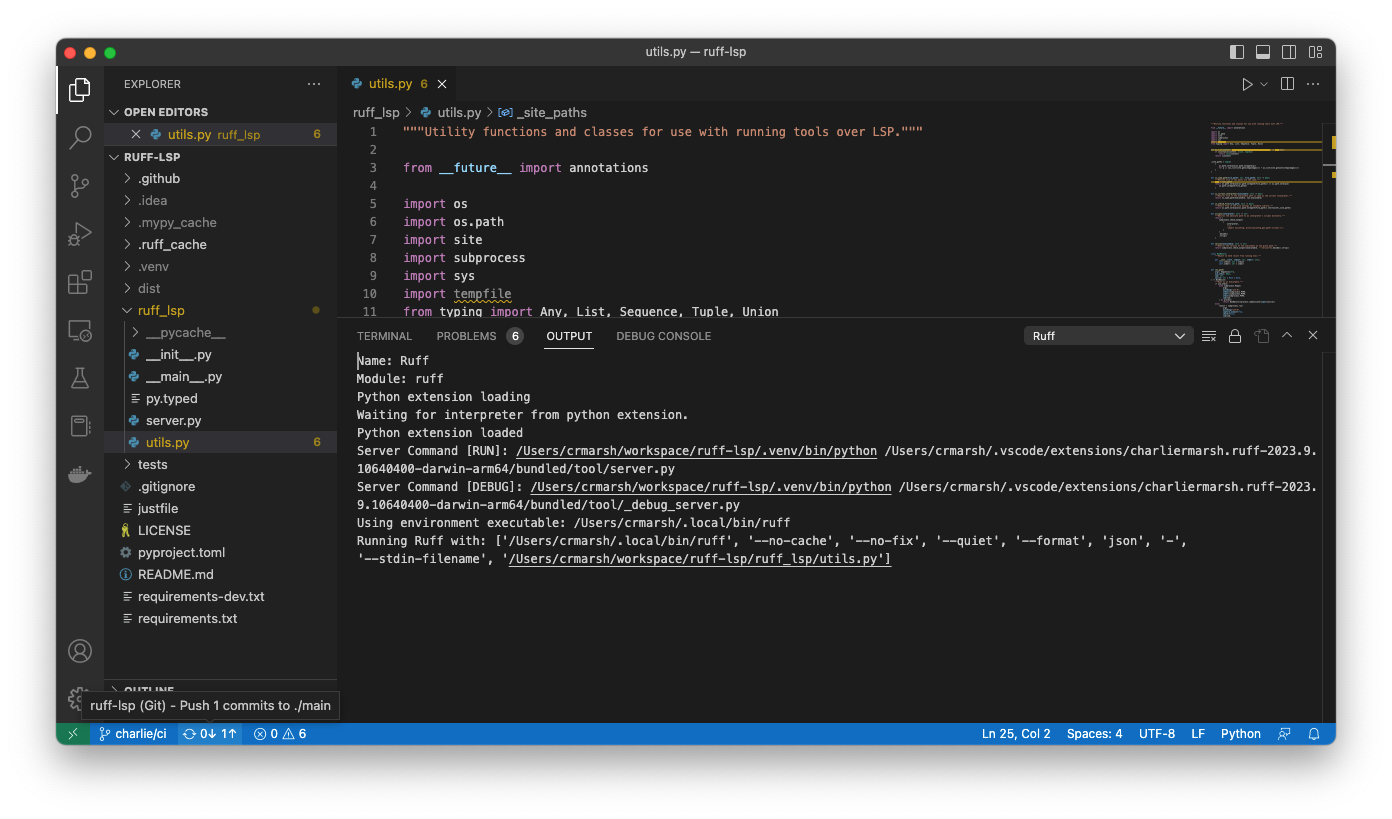The image size is (1392, 819).
Task: Toggle the problems count in status bar
Action: tap(279, 733)
